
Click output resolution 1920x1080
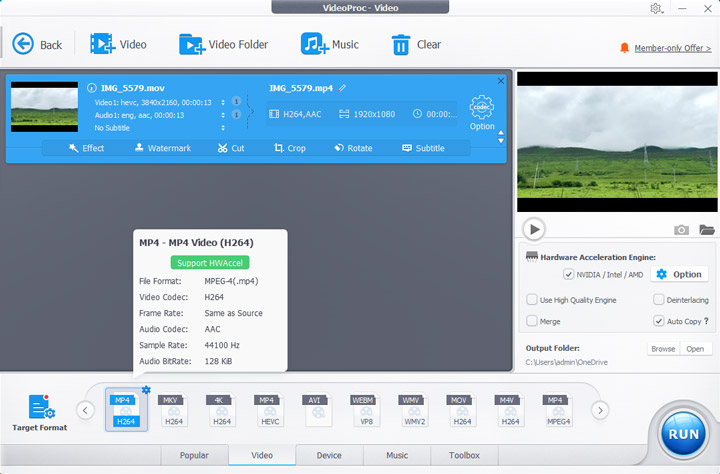pos(367,114)
